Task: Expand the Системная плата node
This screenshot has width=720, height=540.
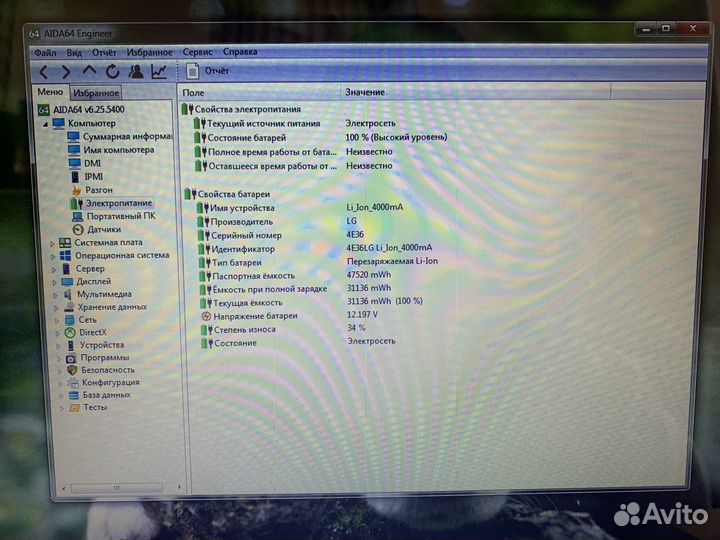Action: 52,243
